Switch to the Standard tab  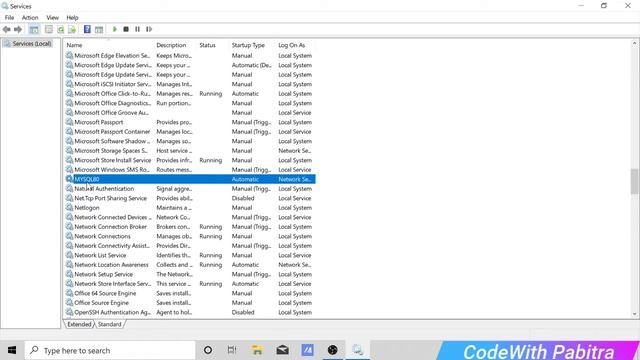coord(109,324)
